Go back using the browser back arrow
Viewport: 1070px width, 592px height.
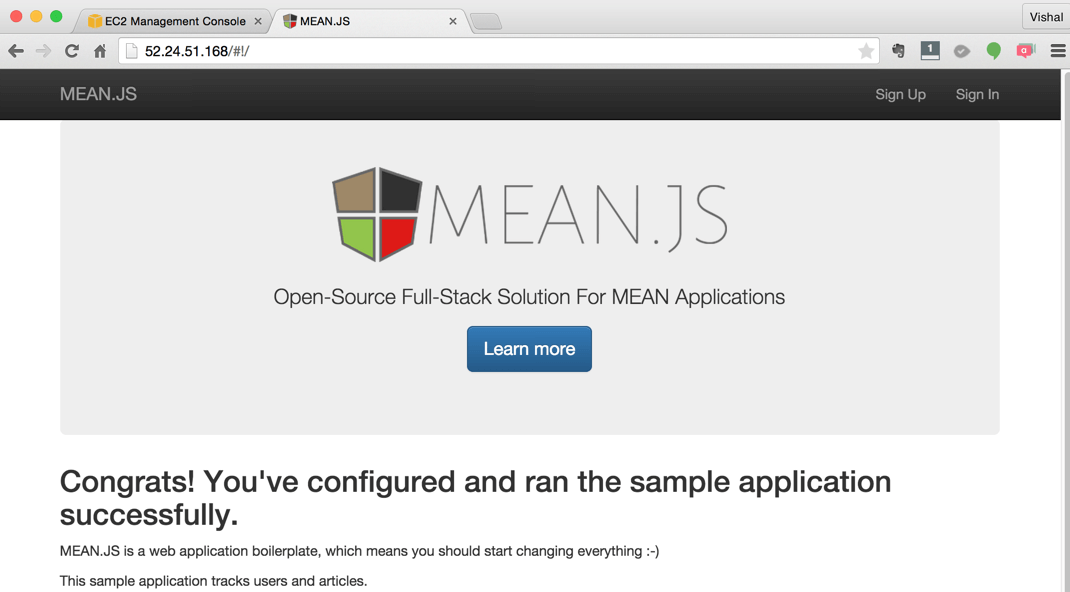[x=16, y=51]
